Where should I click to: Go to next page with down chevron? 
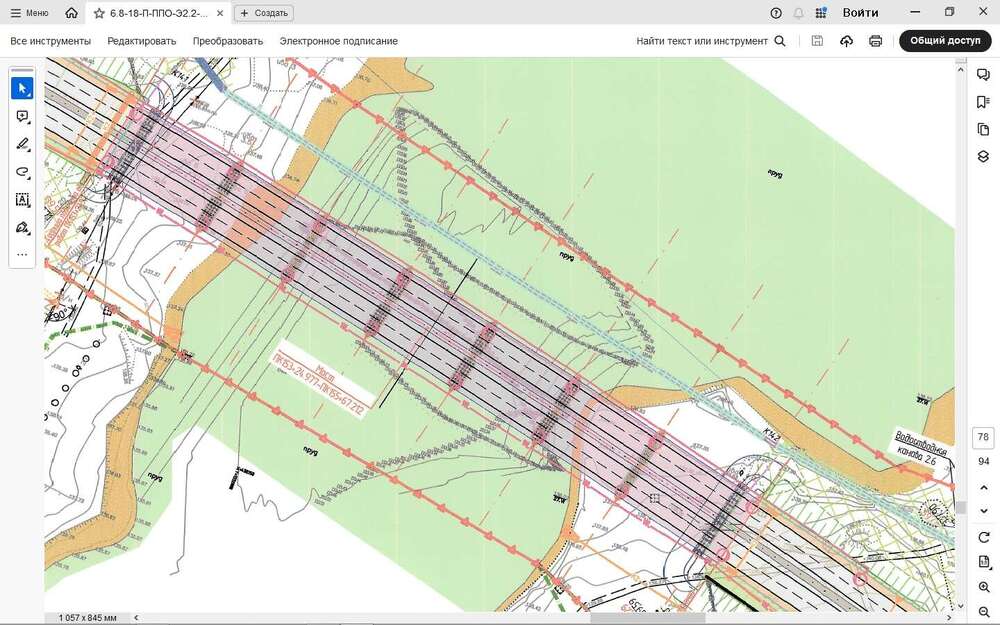tap(983, 511)
